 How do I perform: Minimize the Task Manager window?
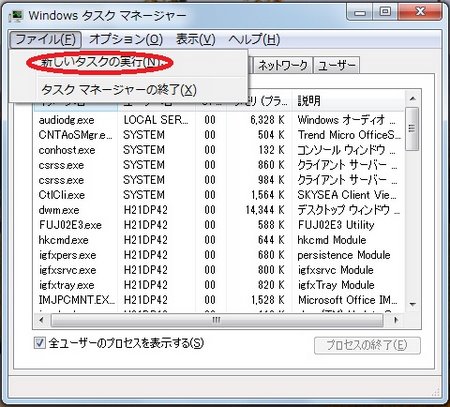coord(360,13)
